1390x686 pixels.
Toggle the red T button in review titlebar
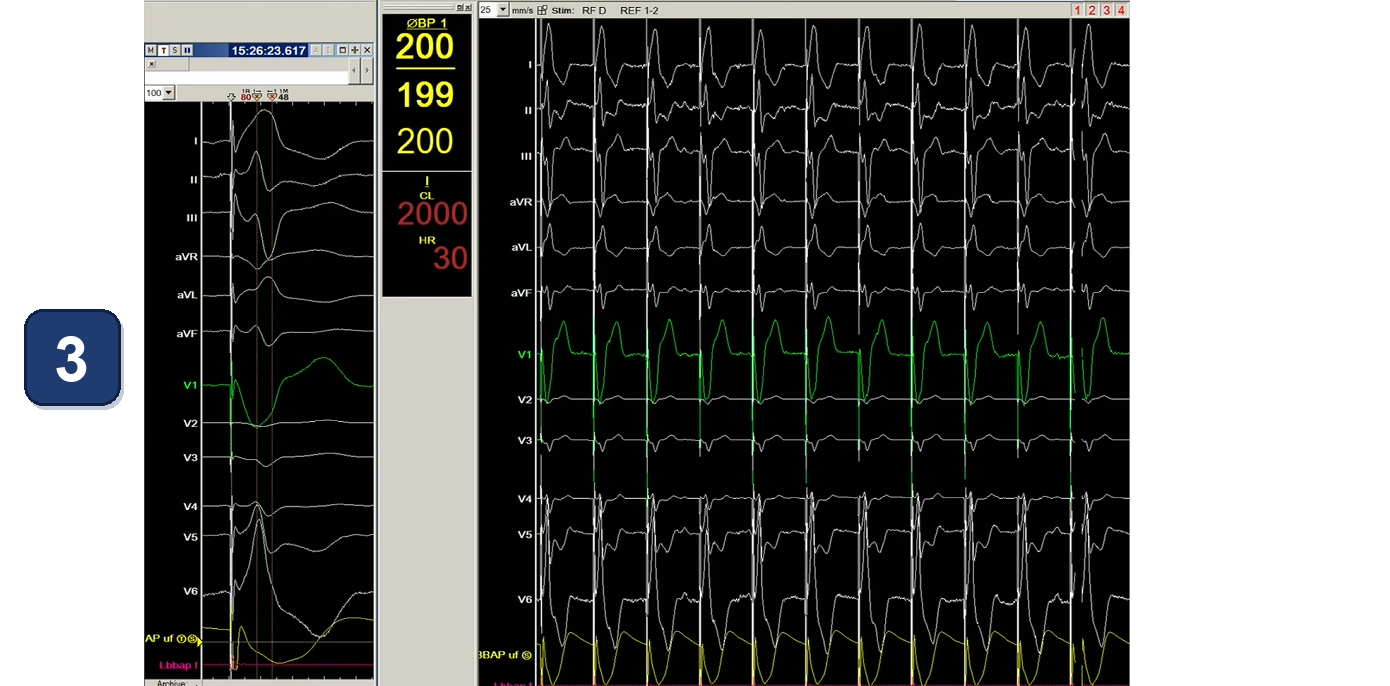point(164,50)
